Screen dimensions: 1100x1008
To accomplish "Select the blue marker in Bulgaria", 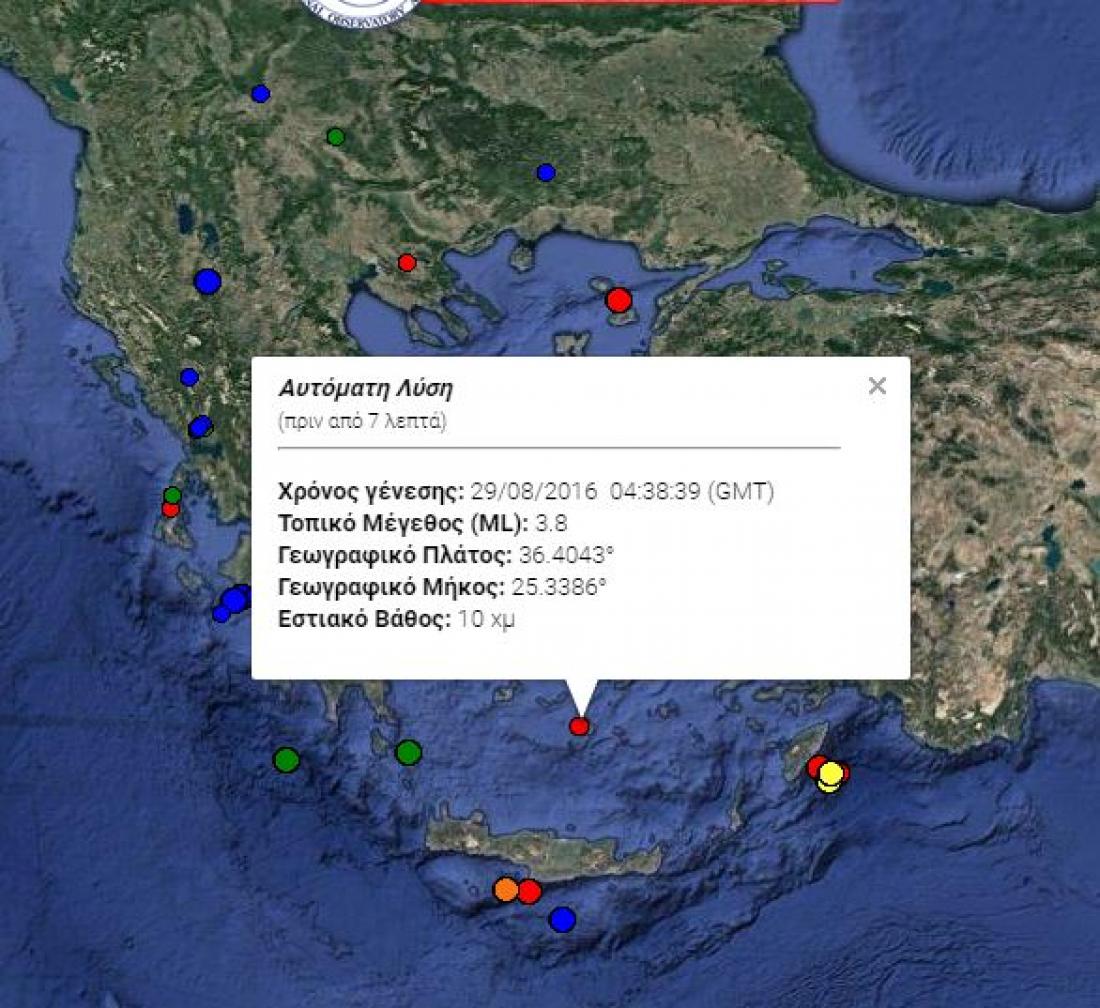I will (x=546, y=173).
